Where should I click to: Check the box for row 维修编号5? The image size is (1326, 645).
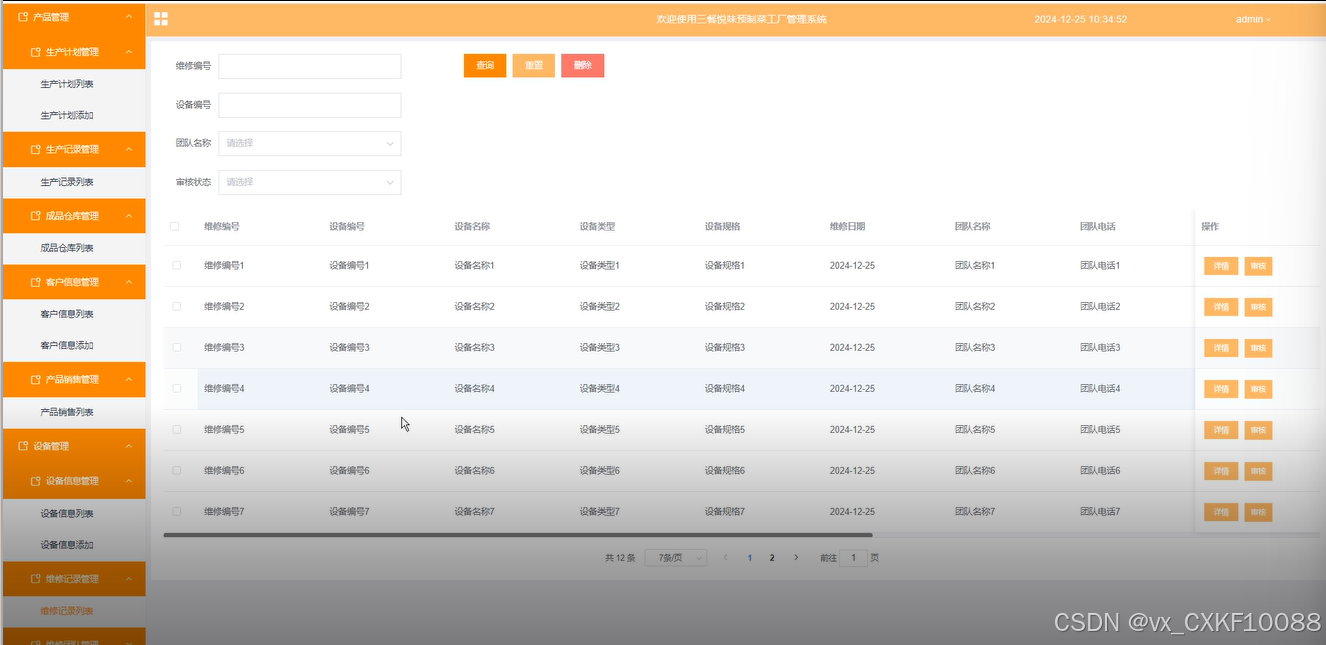coord(177,429)
